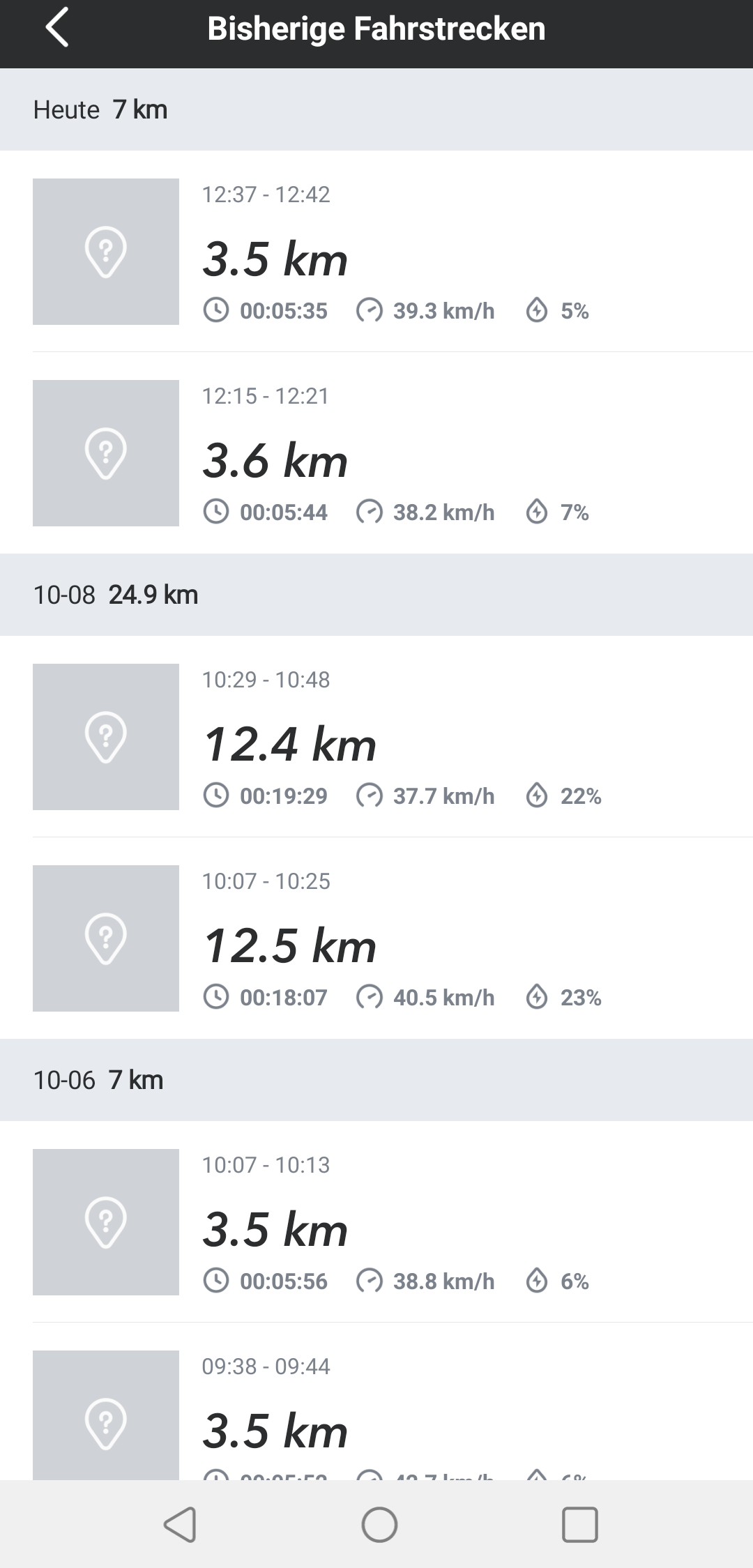Tap the speedometer icon beside 38.8 km/h
This screenshot has width=753, height=1568.
370,1281
